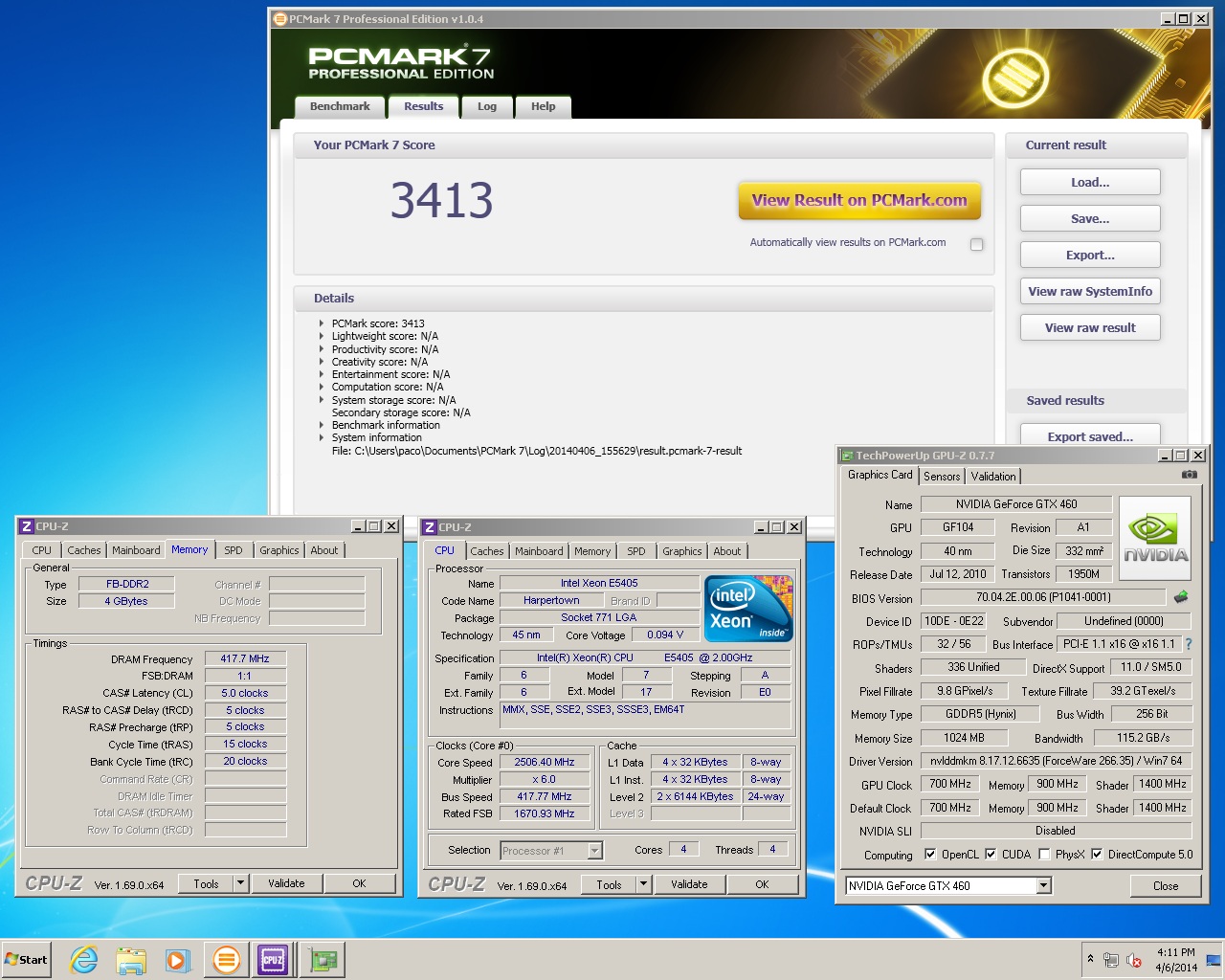Show hidden tray icons arrow
The height and width of the screenshot is (980, 1225).
pyautogui.click(x=1090, y=958)
